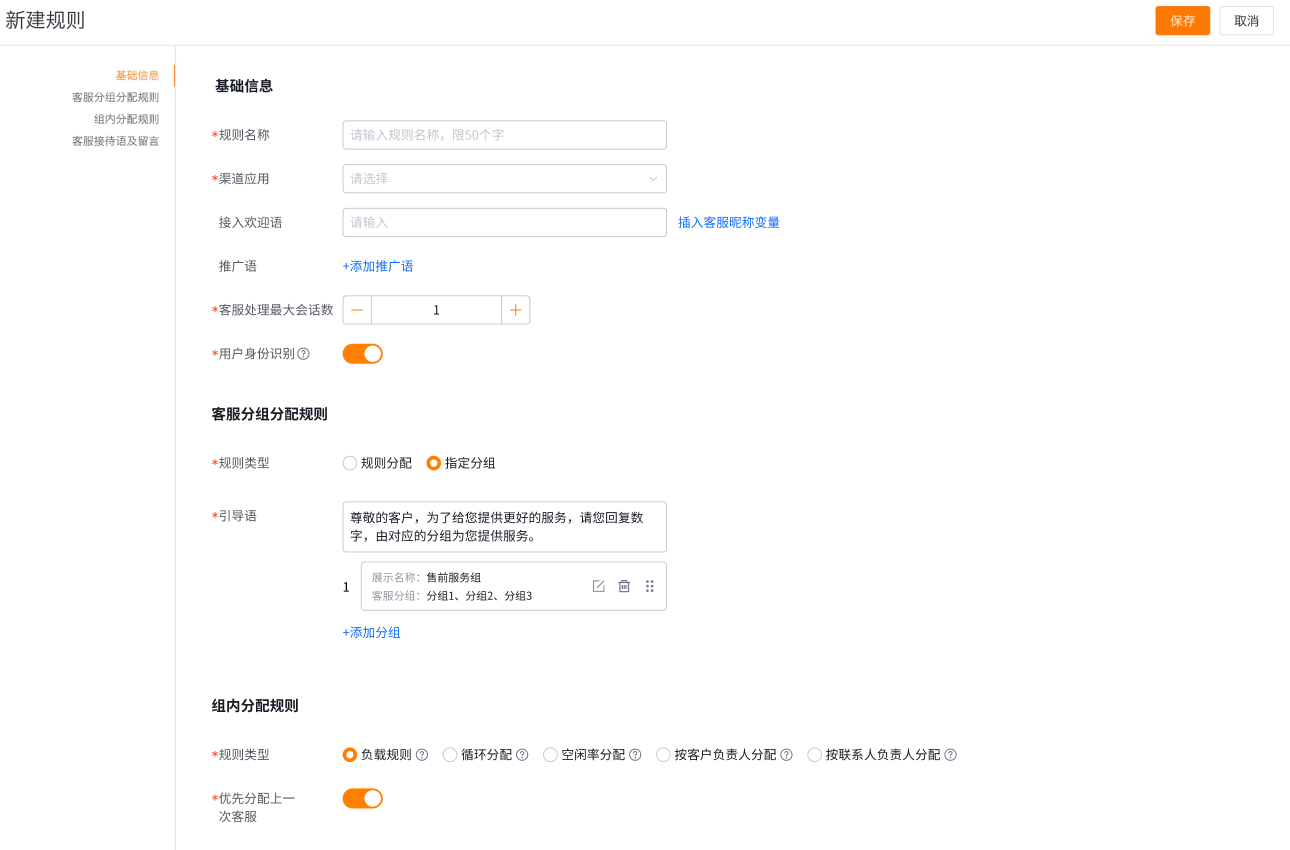Click the edit icon on 售前服务组 card
The image size is (1290, 850).
click(598, 586)
